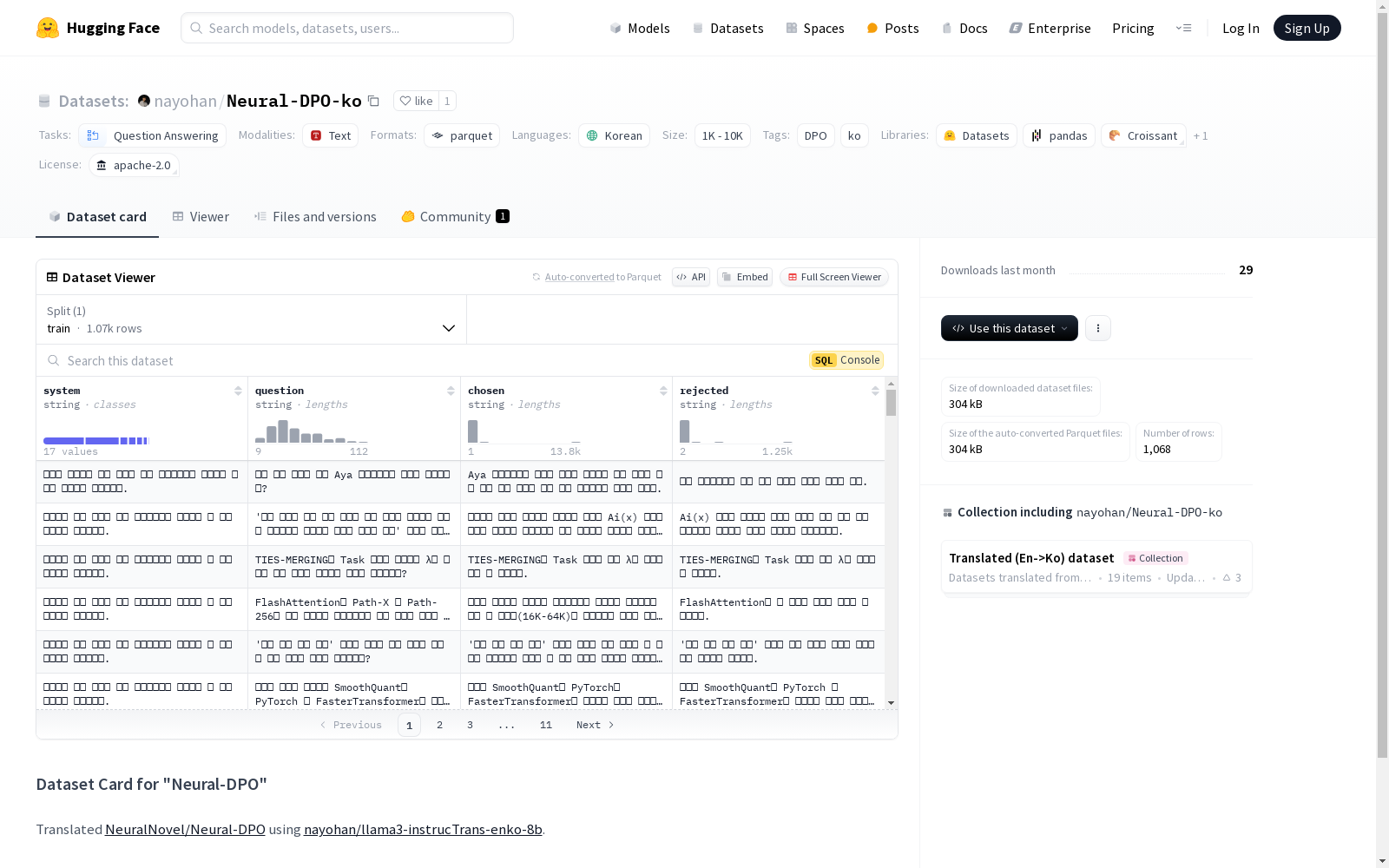This screenshot has height=868, width=1389.
Task: Click the pandas library tag
Action: (1059, 135)
